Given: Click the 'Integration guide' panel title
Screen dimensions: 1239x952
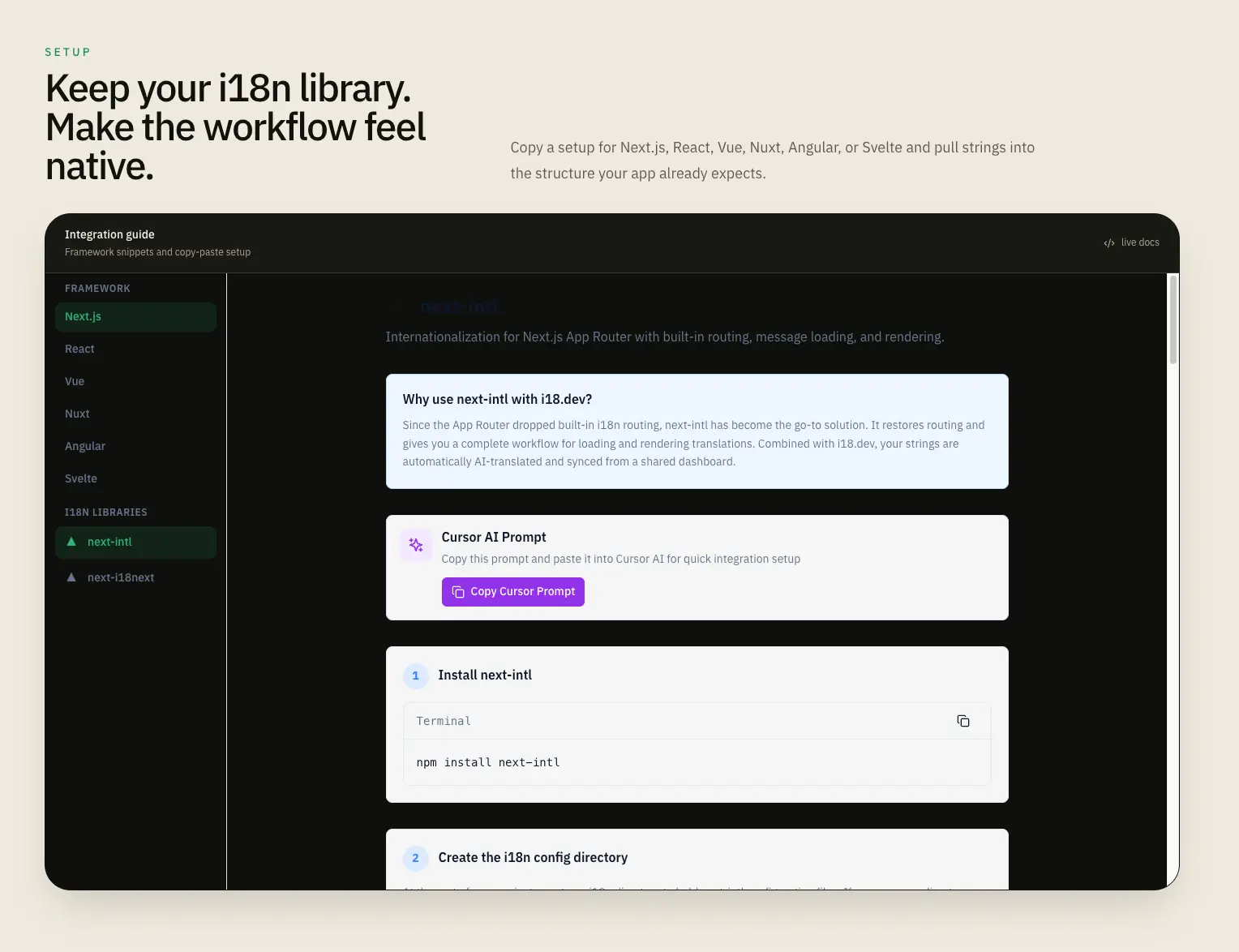Looking at the screenshot, I should click(109, 234).
